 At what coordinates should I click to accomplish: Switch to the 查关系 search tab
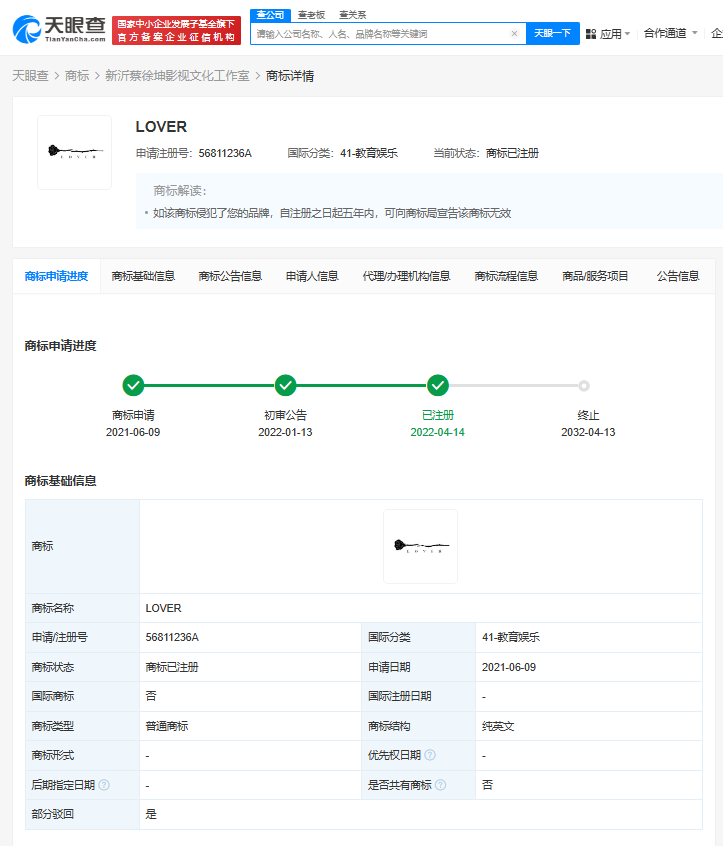click(352, 15)
